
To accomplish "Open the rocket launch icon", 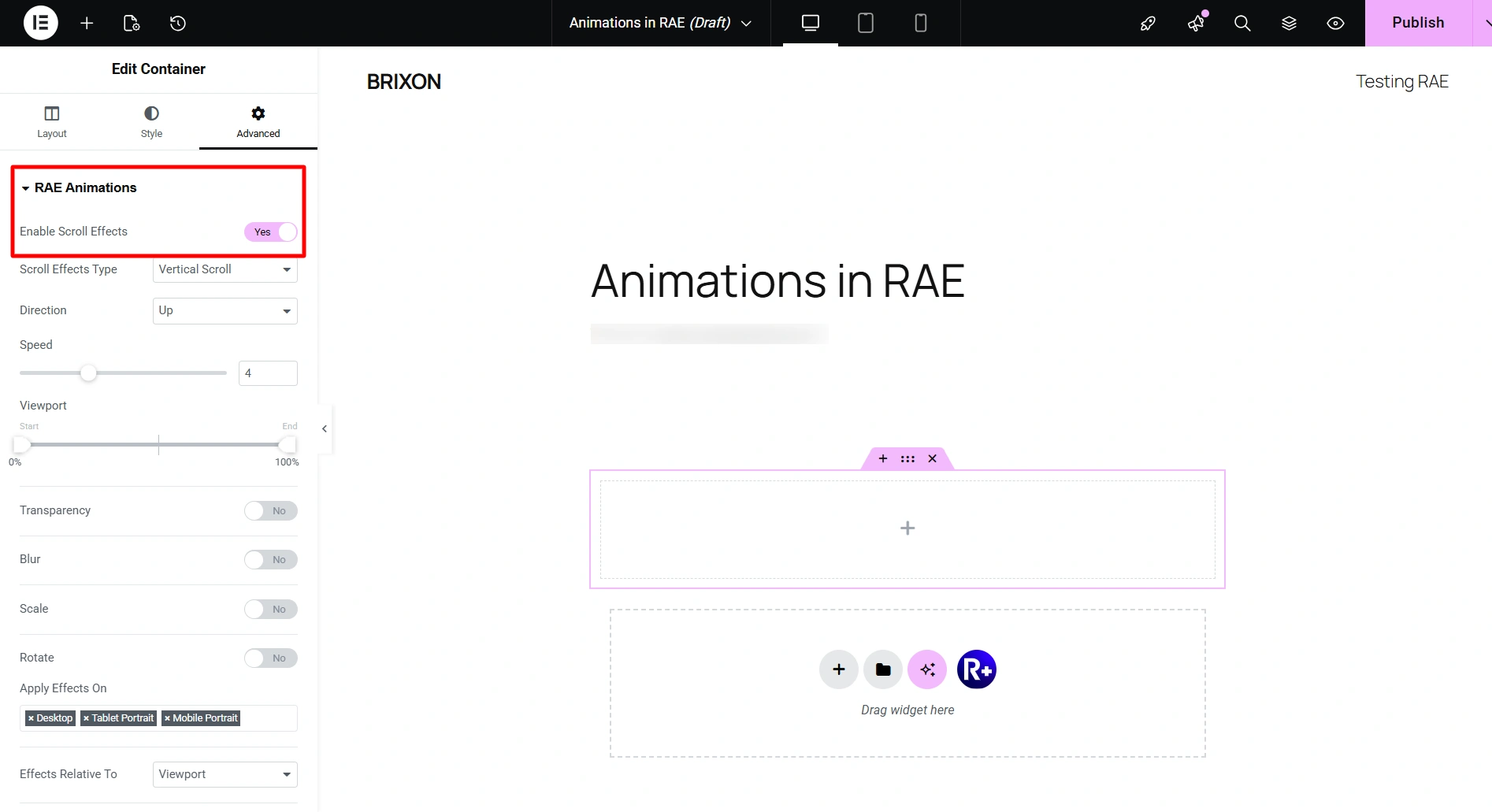I will coord(1148,23).
